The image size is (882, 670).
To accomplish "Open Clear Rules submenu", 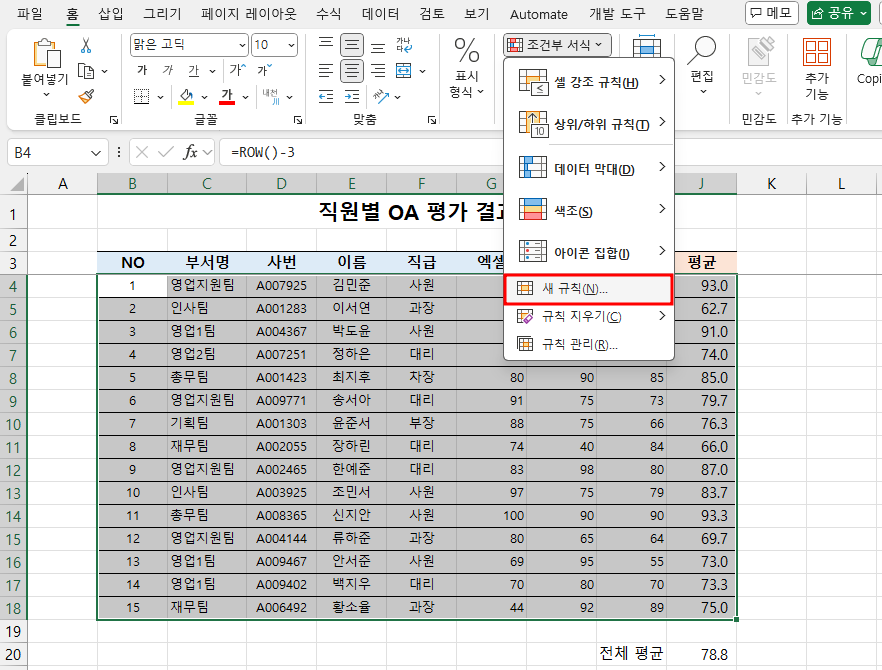I will pos(589,317).
